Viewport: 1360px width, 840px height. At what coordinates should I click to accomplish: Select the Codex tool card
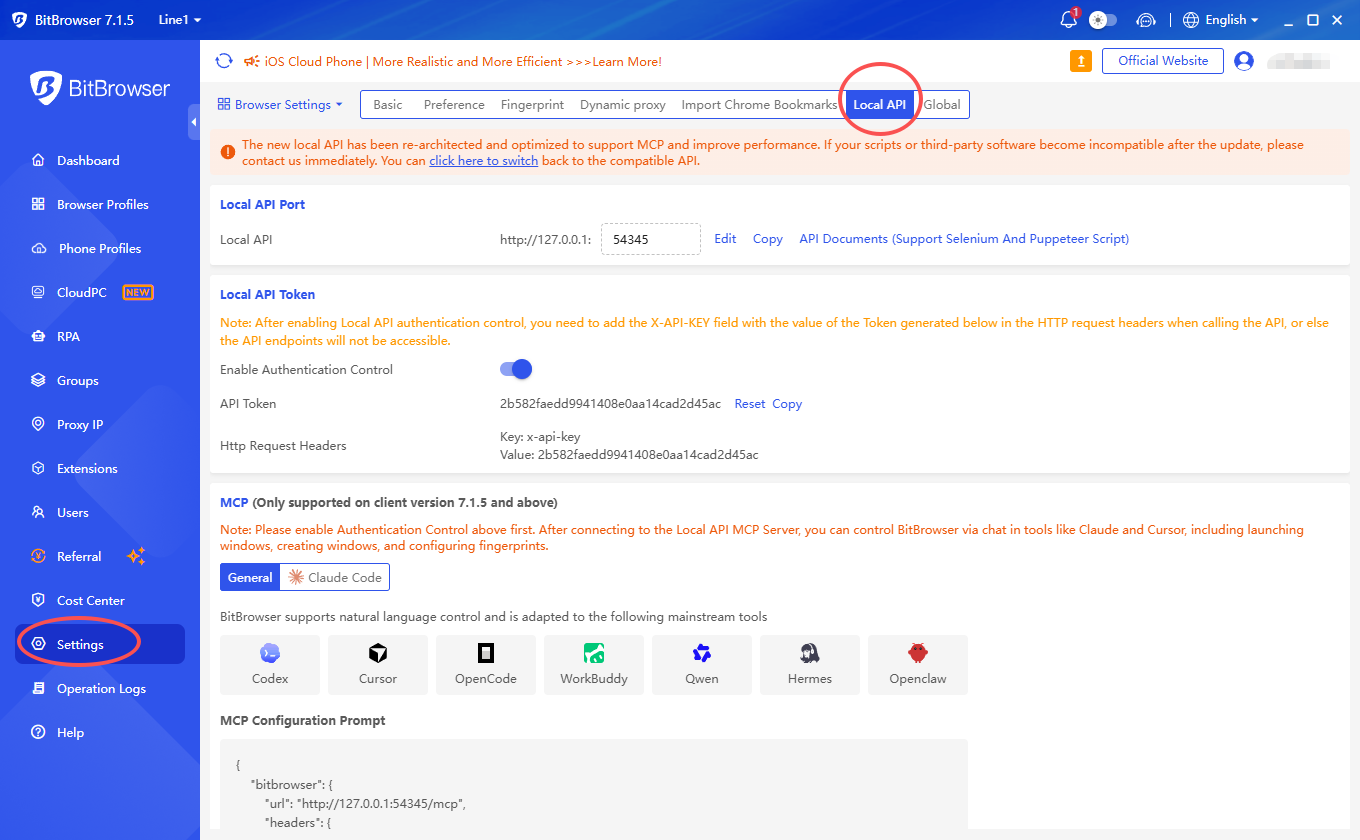(270, 665)
